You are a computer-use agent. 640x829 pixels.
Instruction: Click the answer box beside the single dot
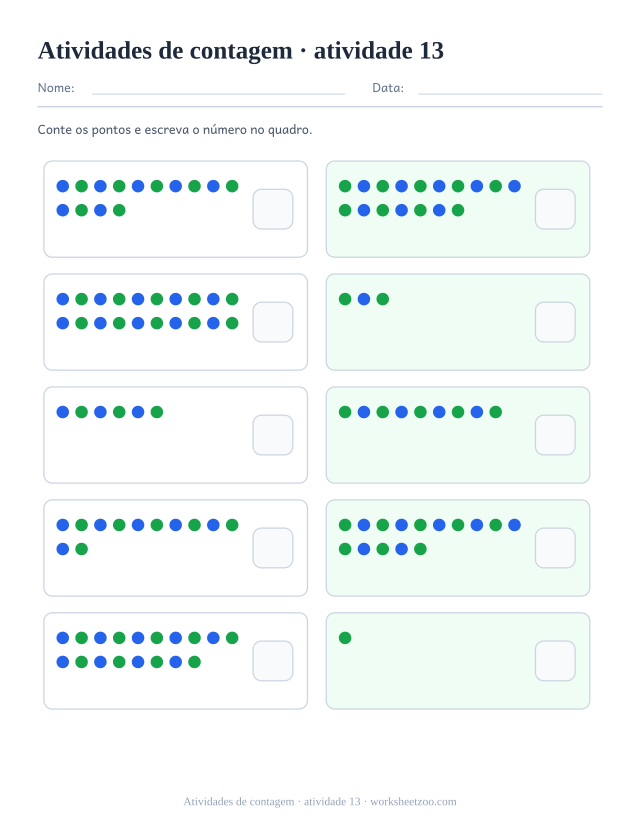[555, 661]
